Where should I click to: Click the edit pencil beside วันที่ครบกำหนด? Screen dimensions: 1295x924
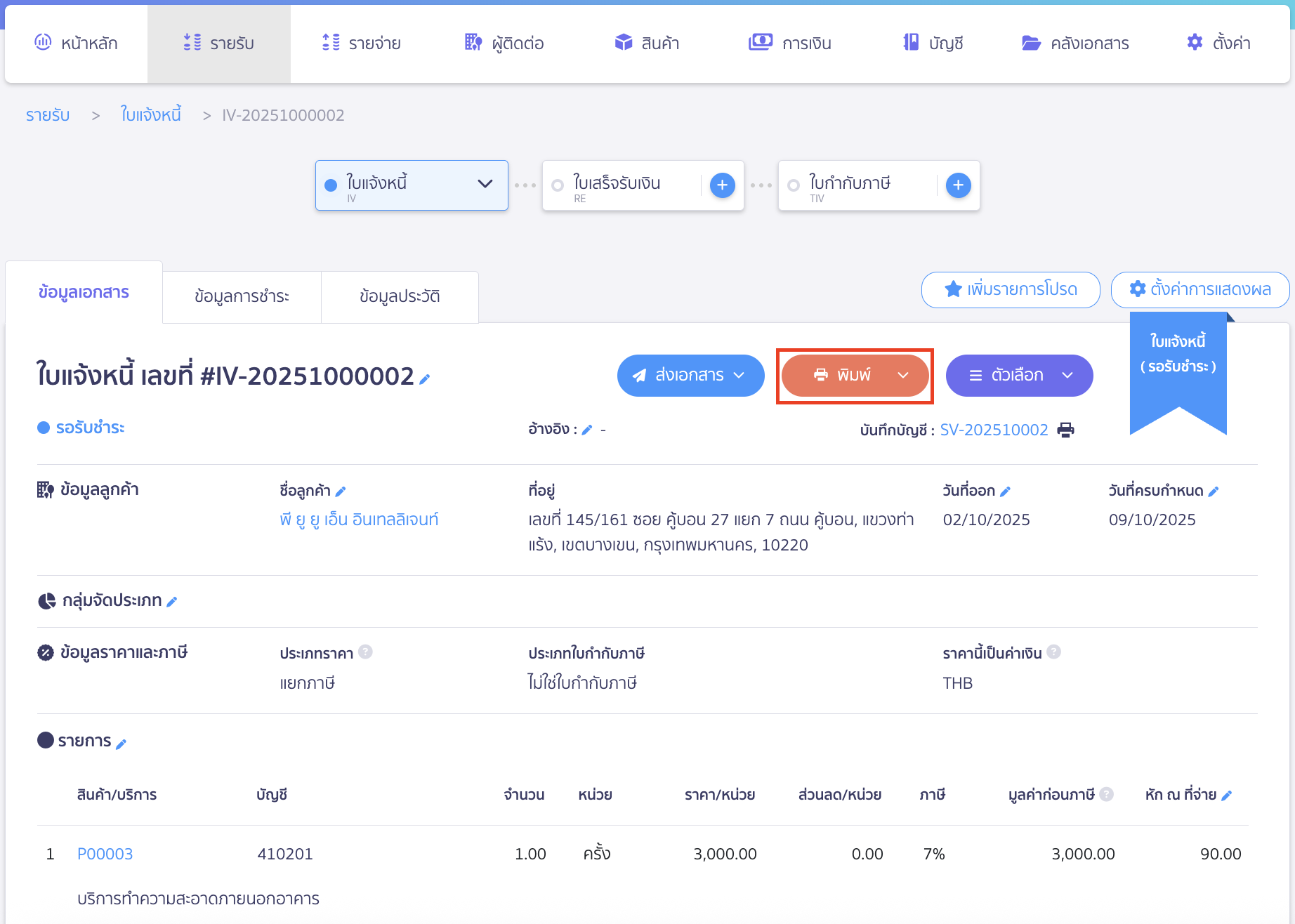click(x=1213, y=491)
